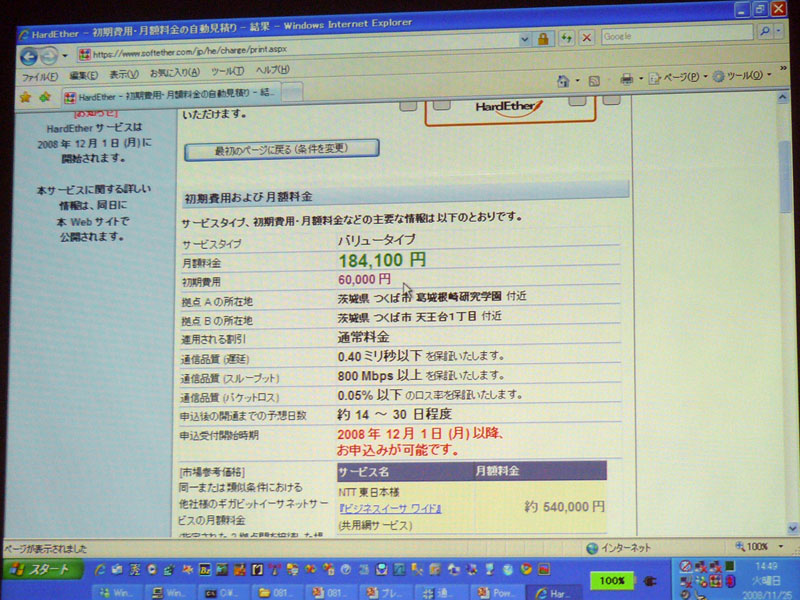Click the HardEther logo banner
Screen dimensions: 800x600
point(510,110)
